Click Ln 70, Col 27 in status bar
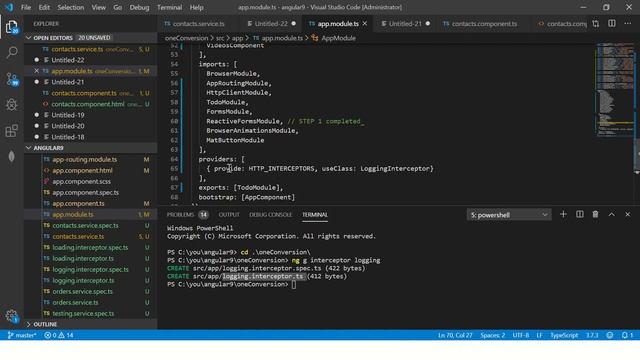 coord(455,335)
